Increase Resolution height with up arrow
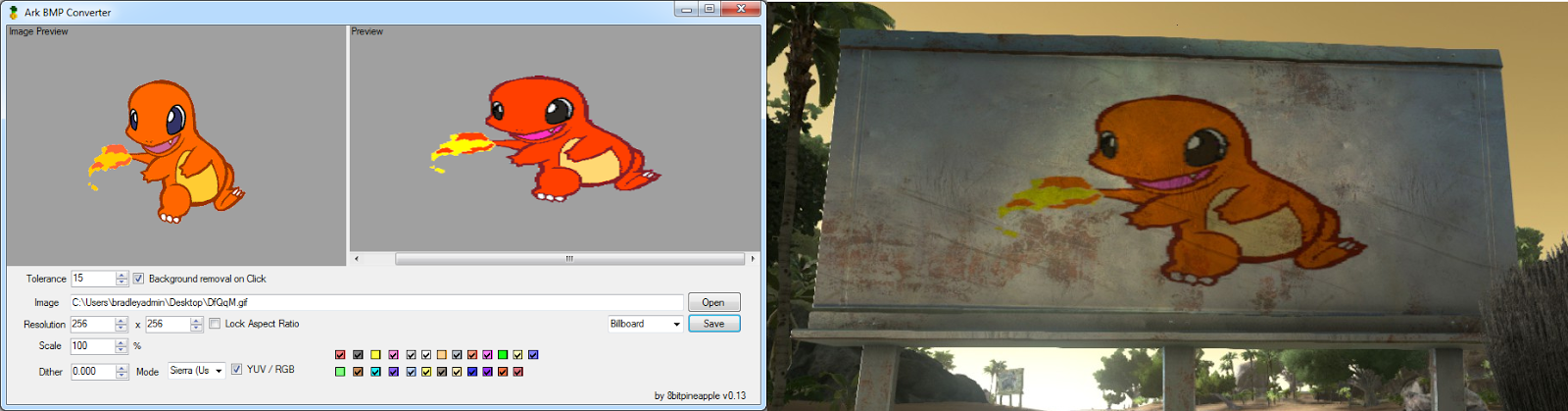Screen dimensions: 1568x411 [196, 320]
